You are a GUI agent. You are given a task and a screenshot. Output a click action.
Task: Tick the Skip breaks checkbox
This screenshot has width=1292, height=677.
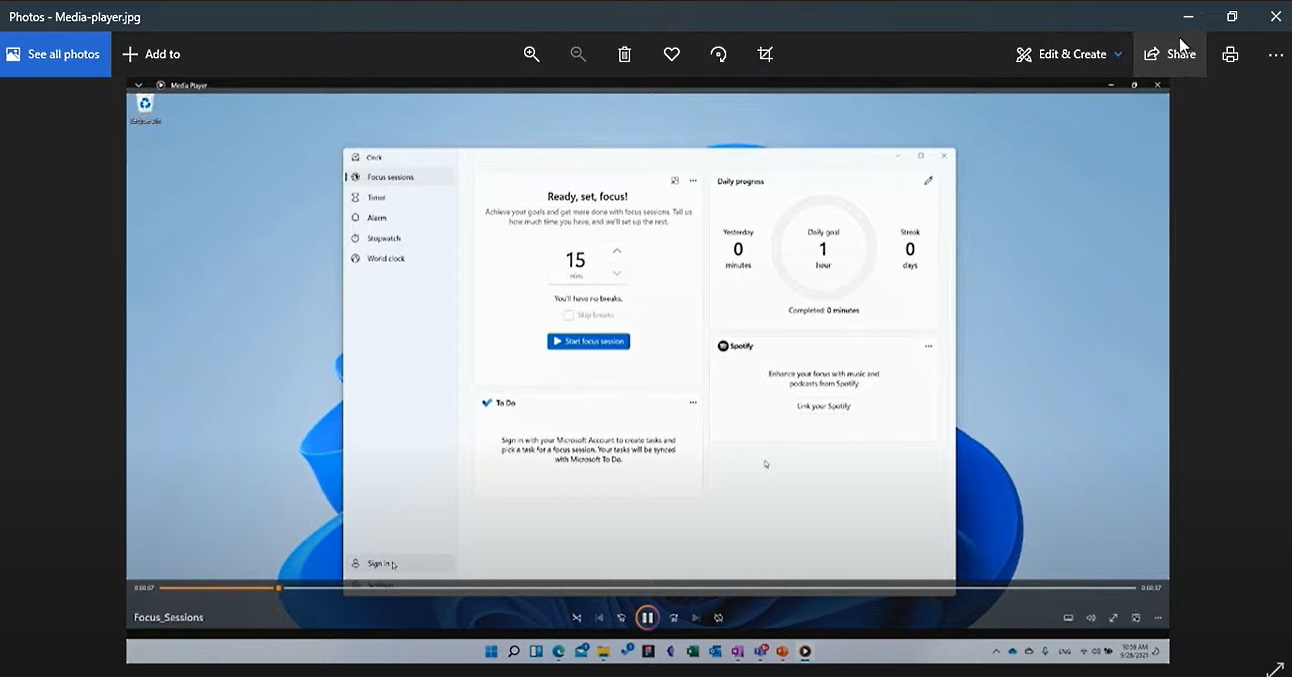click(568, 315)
